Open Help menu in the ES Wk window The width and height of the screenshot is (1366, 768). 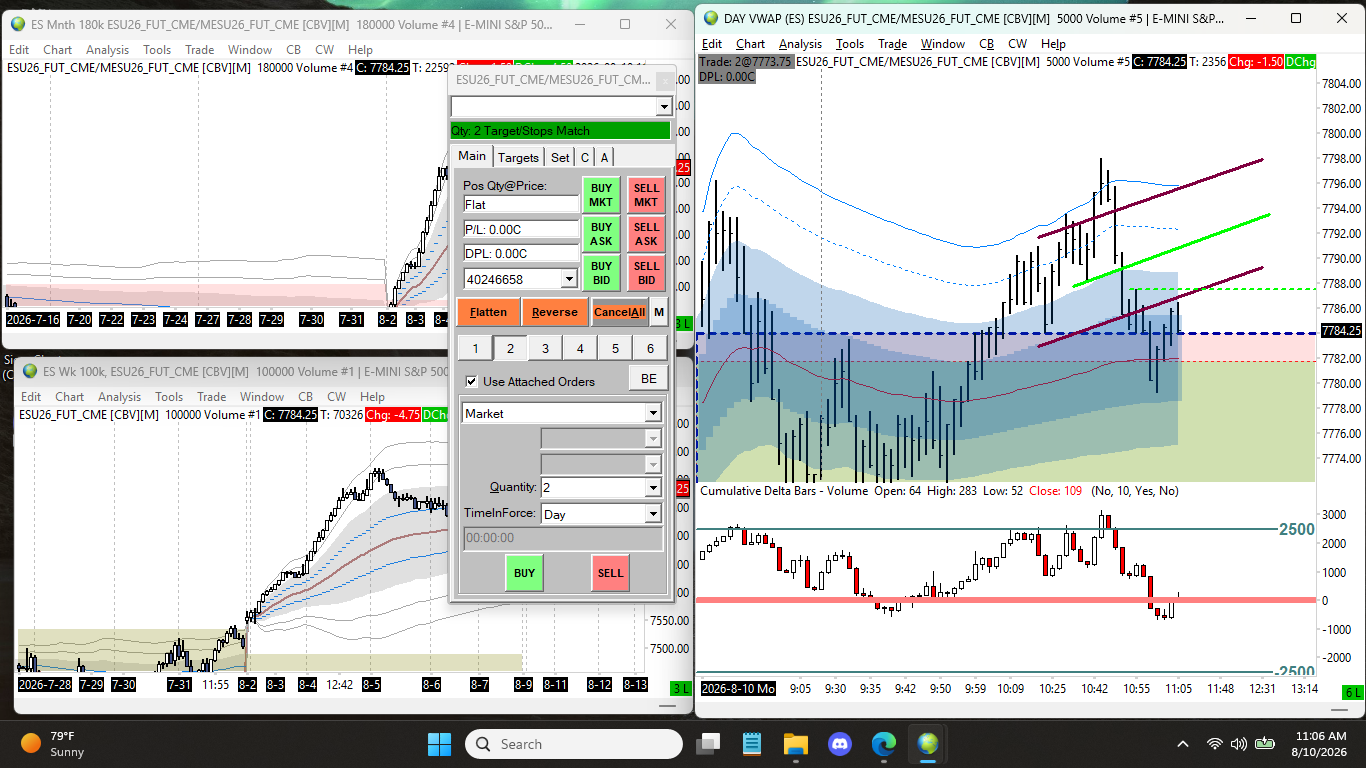tap(372, 397)
